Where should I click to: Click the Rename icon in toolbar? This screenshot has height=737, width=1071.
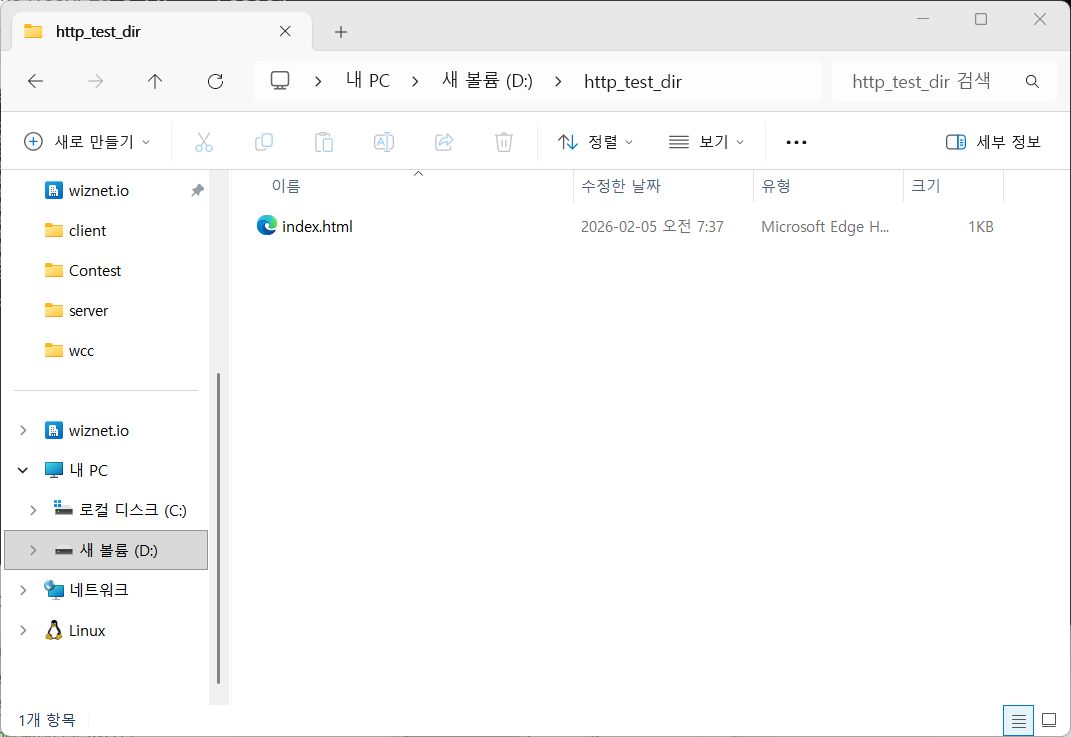click(384, 142)
